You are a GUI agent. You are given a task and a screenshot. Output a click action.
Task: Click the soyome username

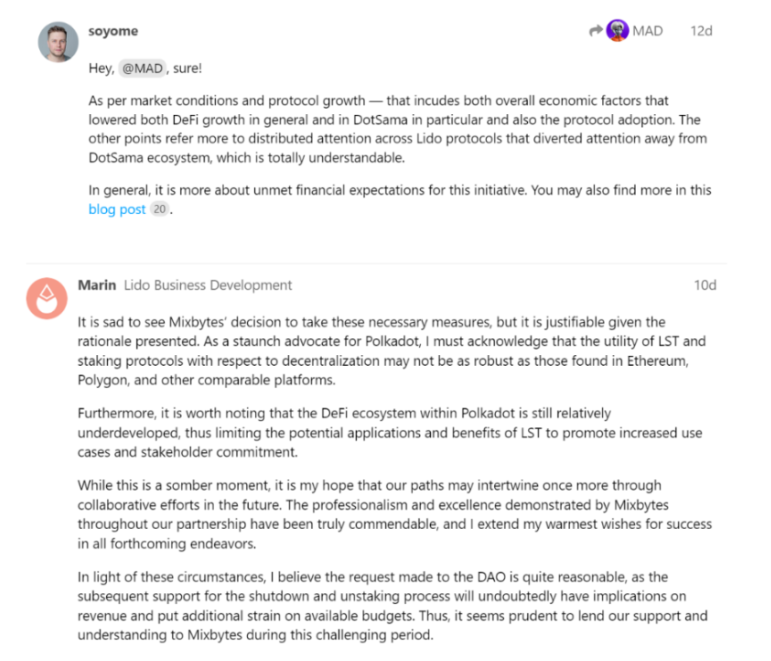(113, 31)
